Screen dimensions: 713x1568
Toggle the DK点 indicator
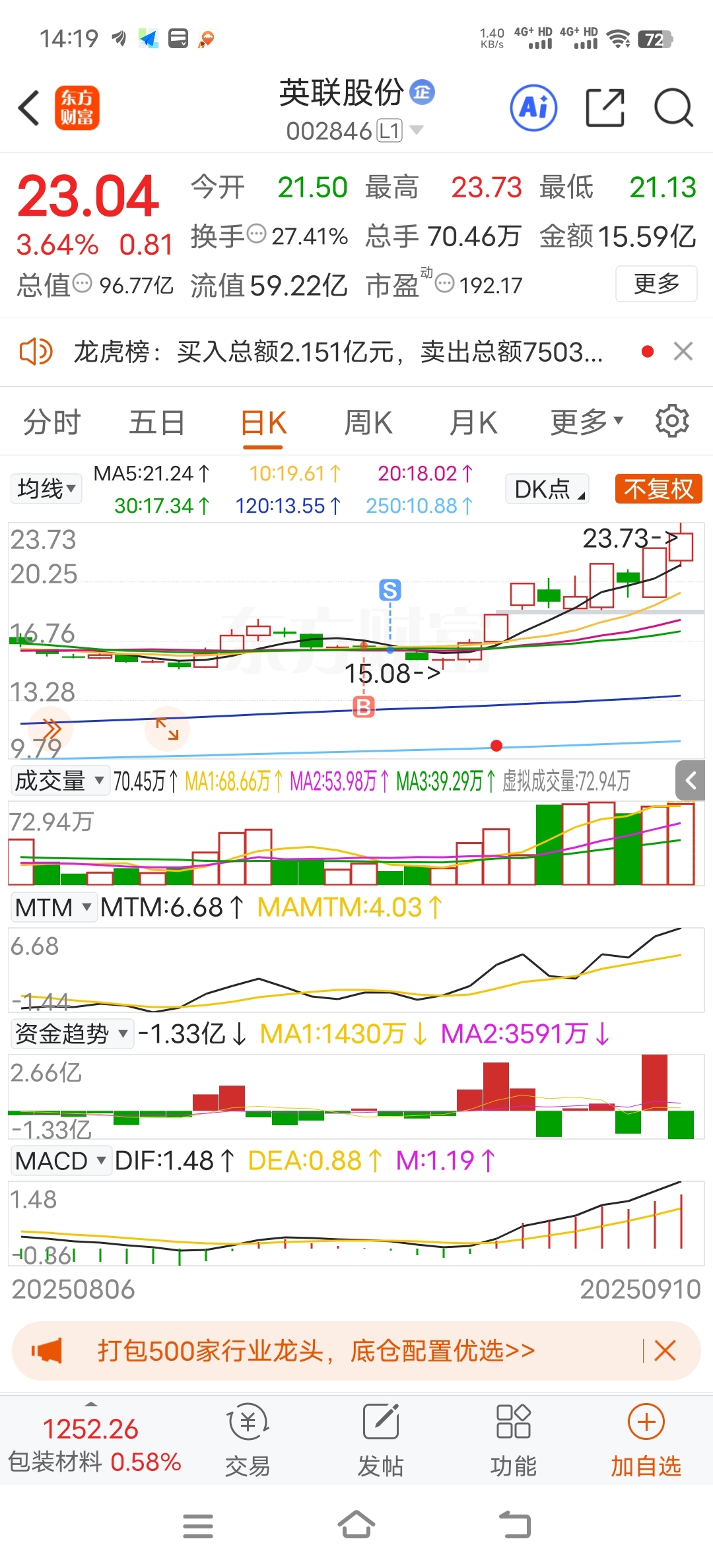(547, 489)
